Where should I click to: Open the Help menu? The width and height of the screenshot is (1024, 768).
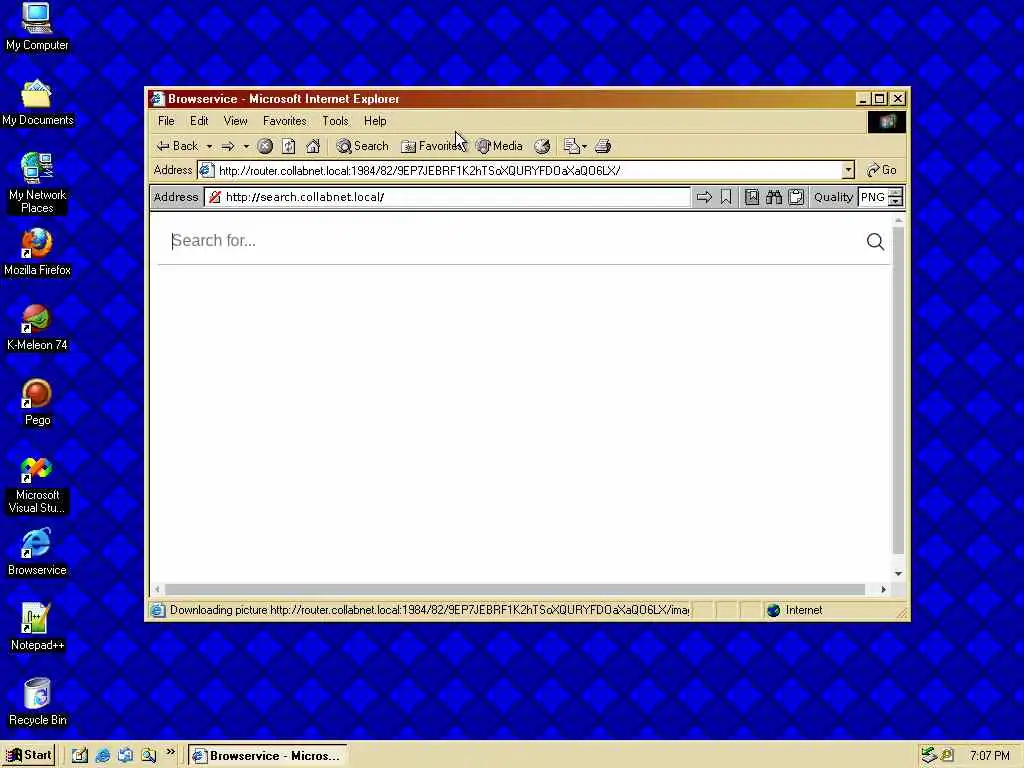375,121
